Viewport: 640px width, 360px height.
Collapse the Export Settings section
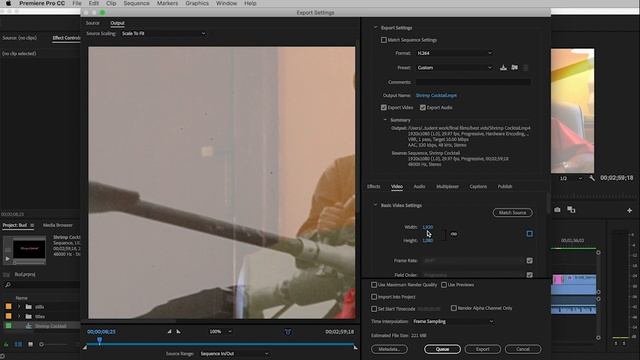pos(376,28)
